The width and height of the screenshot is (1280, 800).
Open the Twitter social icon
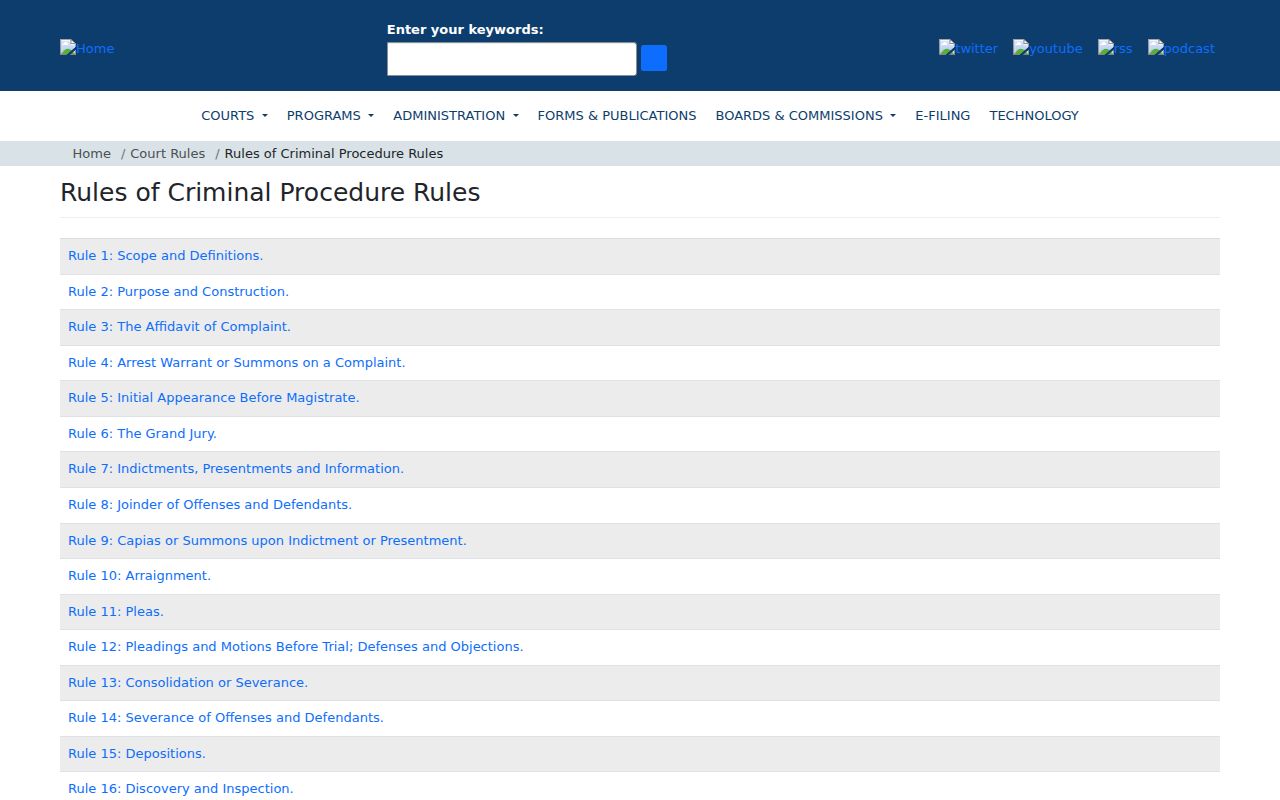pyautogui.click(x=968, y=48)
